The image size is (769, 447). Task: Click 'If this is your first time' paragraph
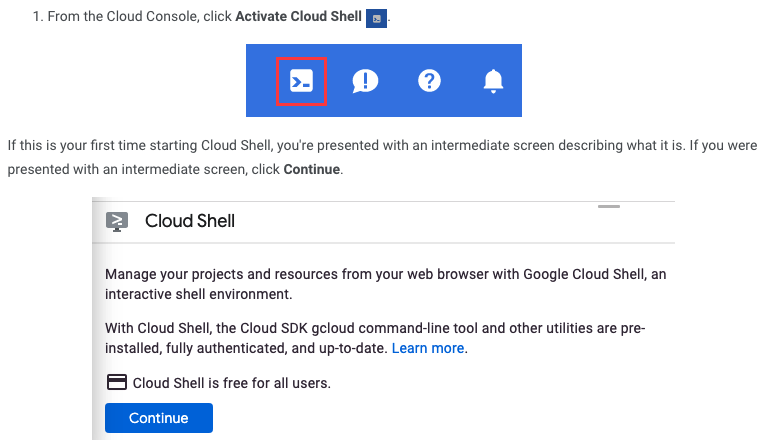[383, 157]
